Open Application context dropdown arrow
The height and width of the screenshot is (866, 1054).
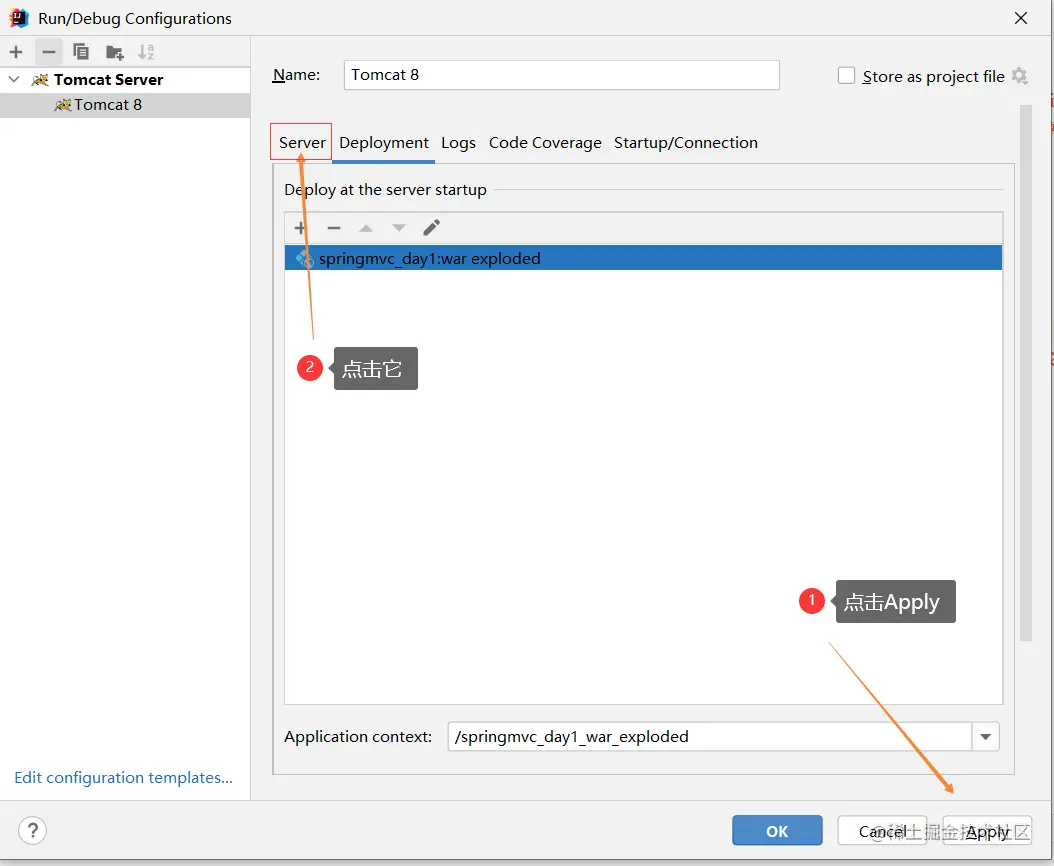pos(985,736)
